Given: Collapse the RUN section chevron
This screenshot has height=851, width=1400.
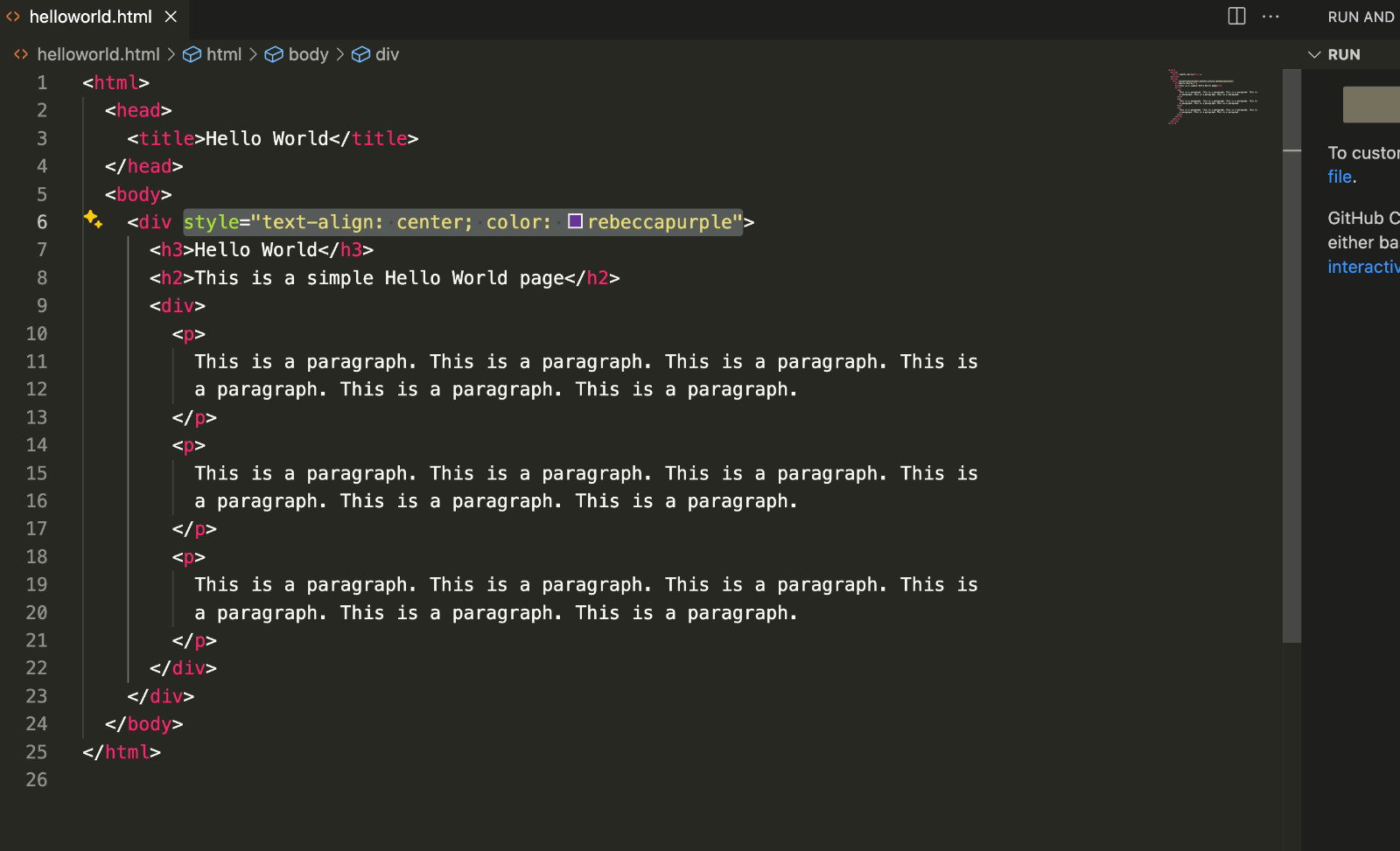Looking at the screenshot, I should click(1313, 54).
